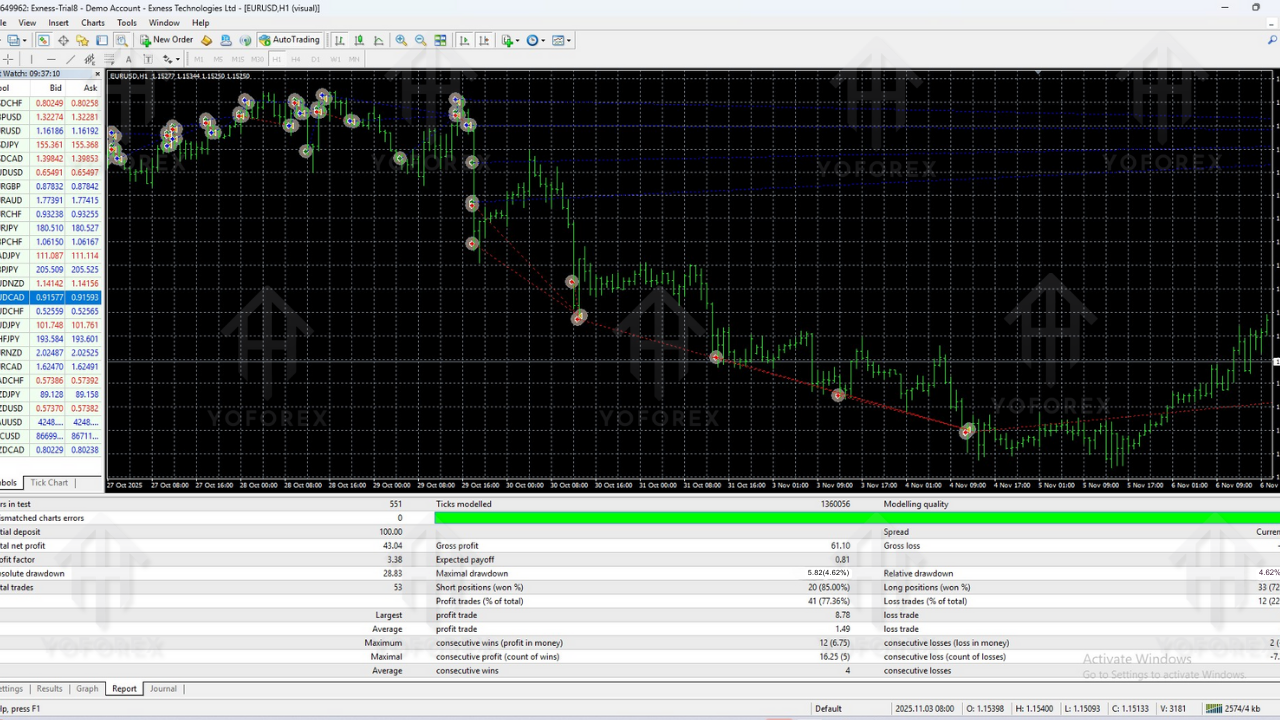Click the New Order button

(167, 40)
